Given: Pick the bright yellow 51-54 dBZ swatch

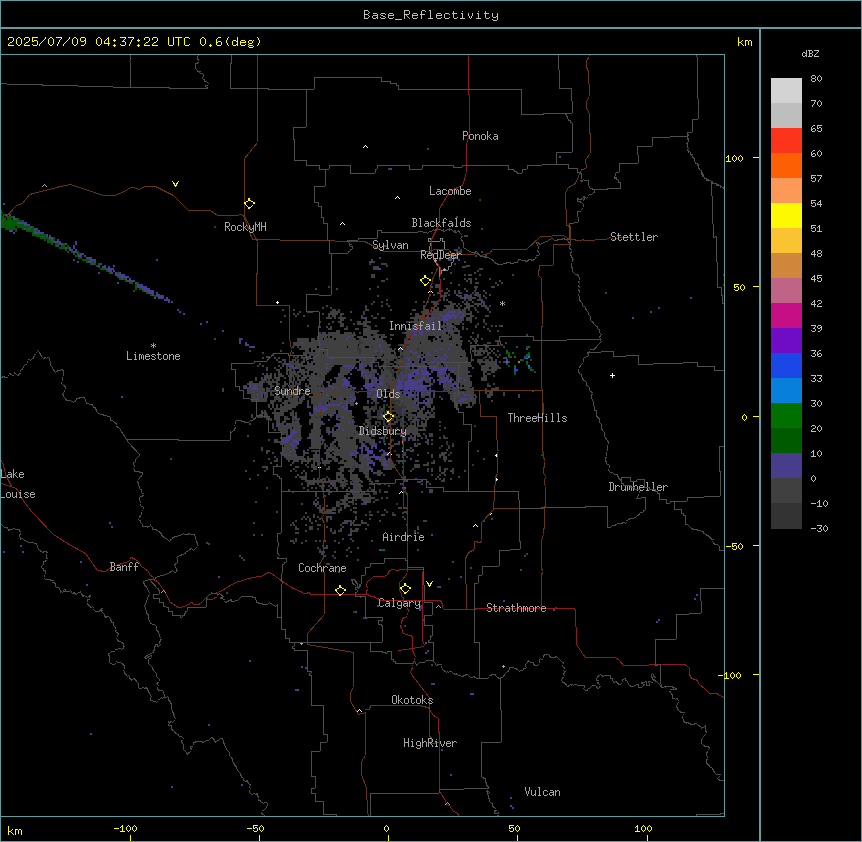Looking at the screenshot, I should [786, 215].
